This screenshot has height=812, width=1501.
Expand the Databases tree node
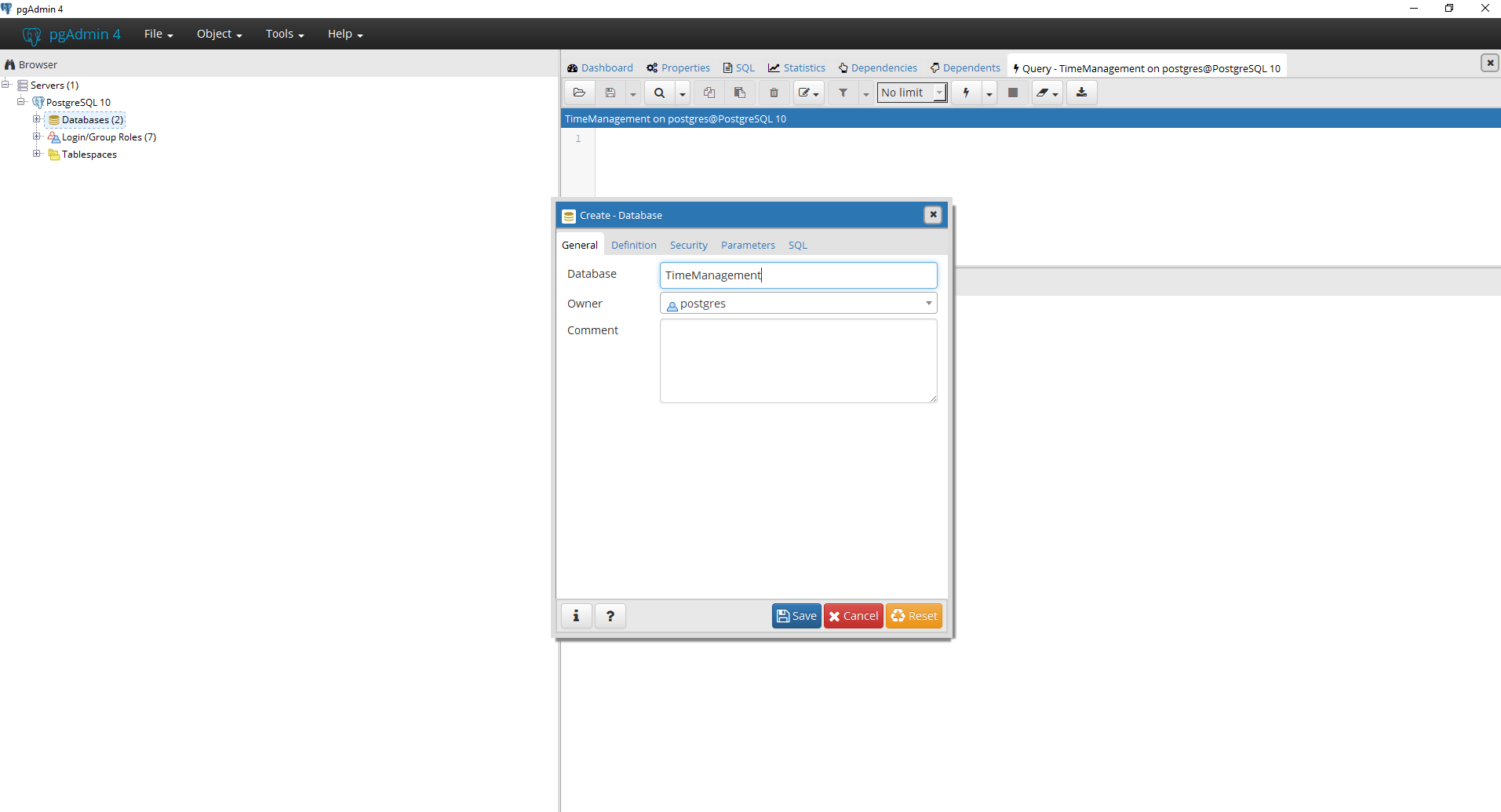[36, 119]
